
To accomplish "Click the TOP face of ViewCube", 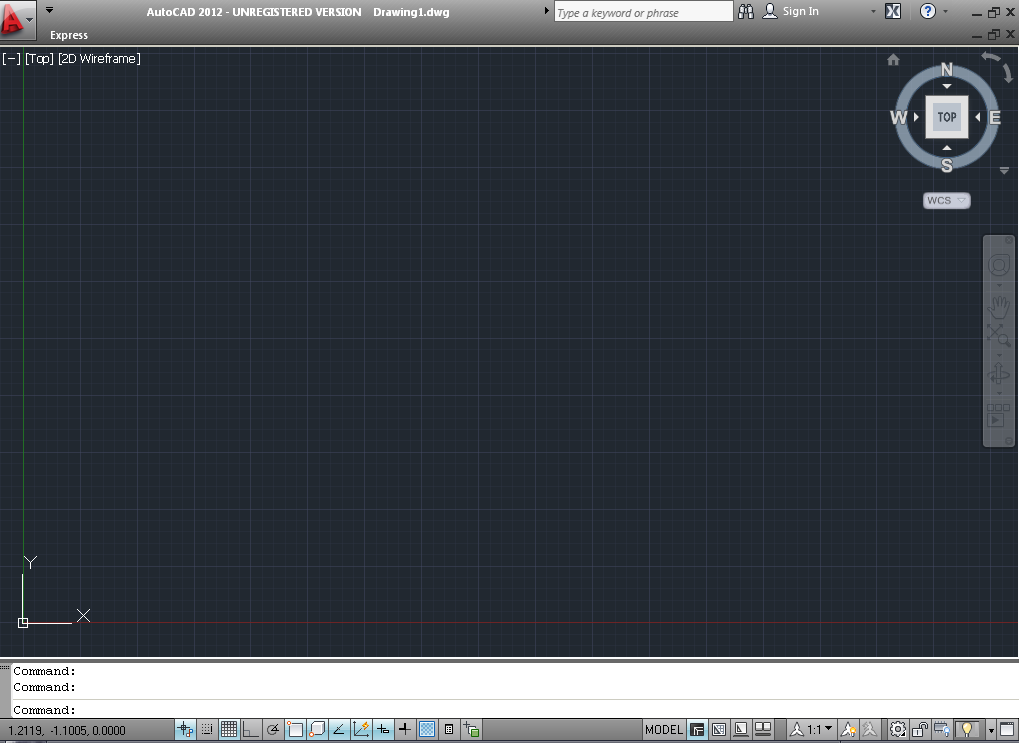I will [x=947, y=117].
